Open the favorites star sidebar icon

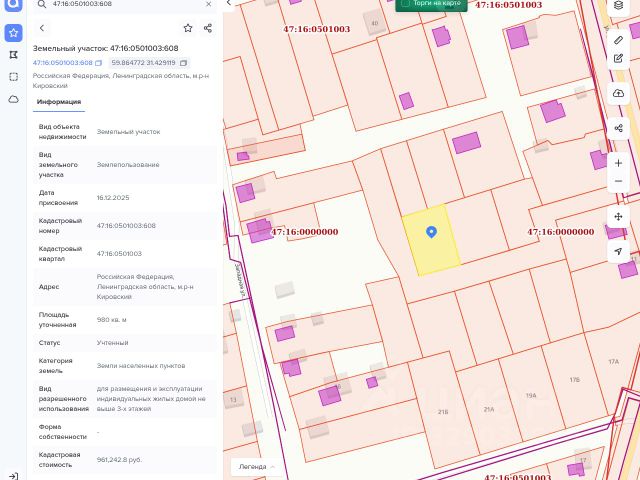pos(13,33)
